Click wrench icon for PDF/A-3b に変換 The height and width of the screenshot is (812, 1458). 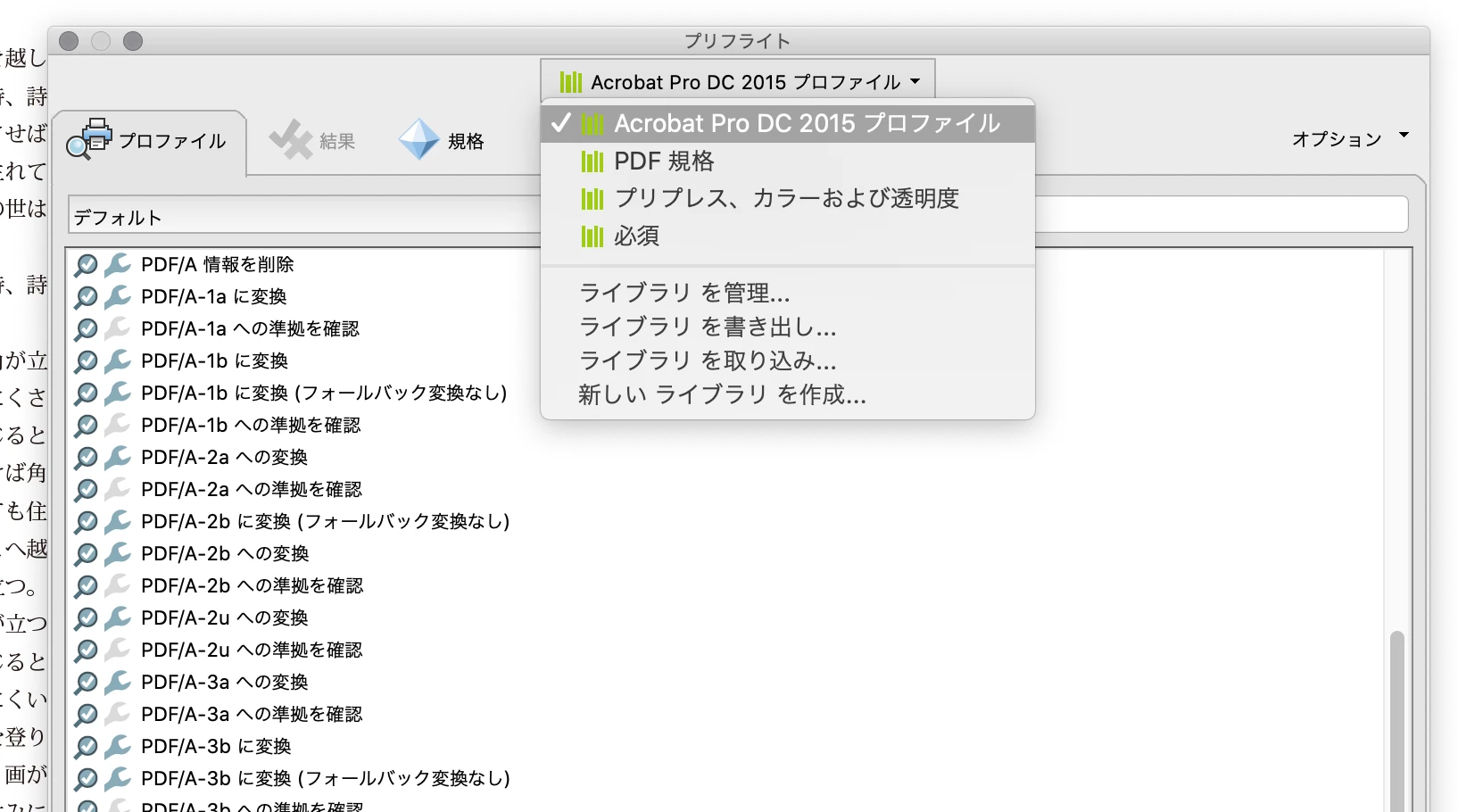[x=117, y=747]
